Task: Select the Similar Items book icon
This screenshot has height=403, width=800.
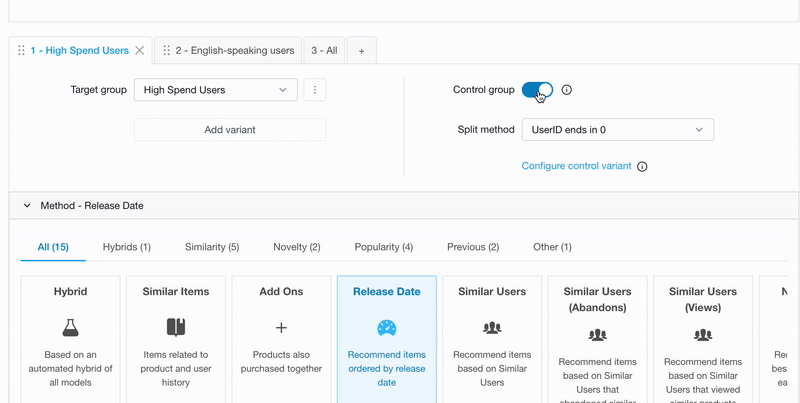Action: [176, 328]
